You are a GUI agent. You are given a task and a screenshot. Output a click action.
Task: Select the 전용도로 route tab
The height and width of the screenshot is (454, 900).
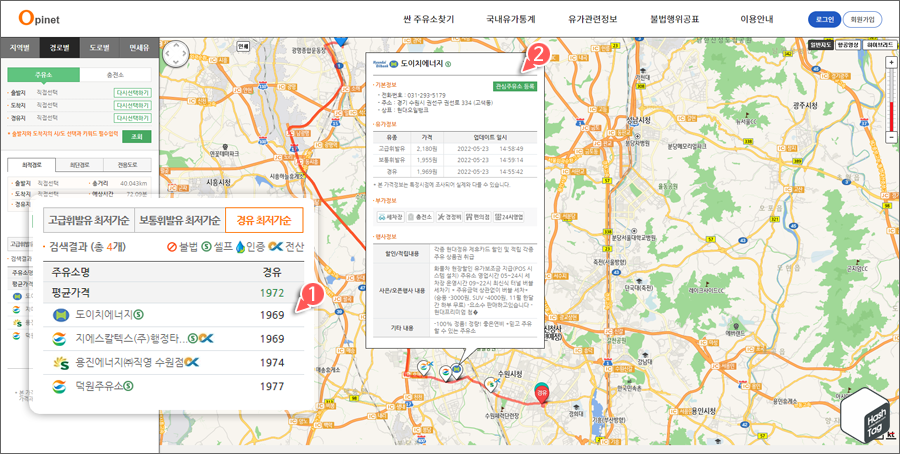tap(127, 165)
